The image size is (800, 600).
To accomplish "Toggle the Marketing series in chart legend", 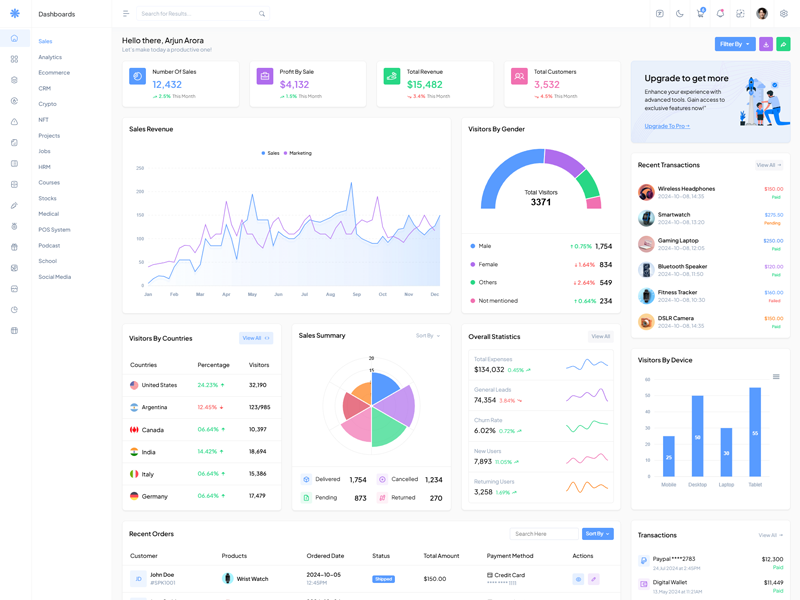I will [298, 153].
